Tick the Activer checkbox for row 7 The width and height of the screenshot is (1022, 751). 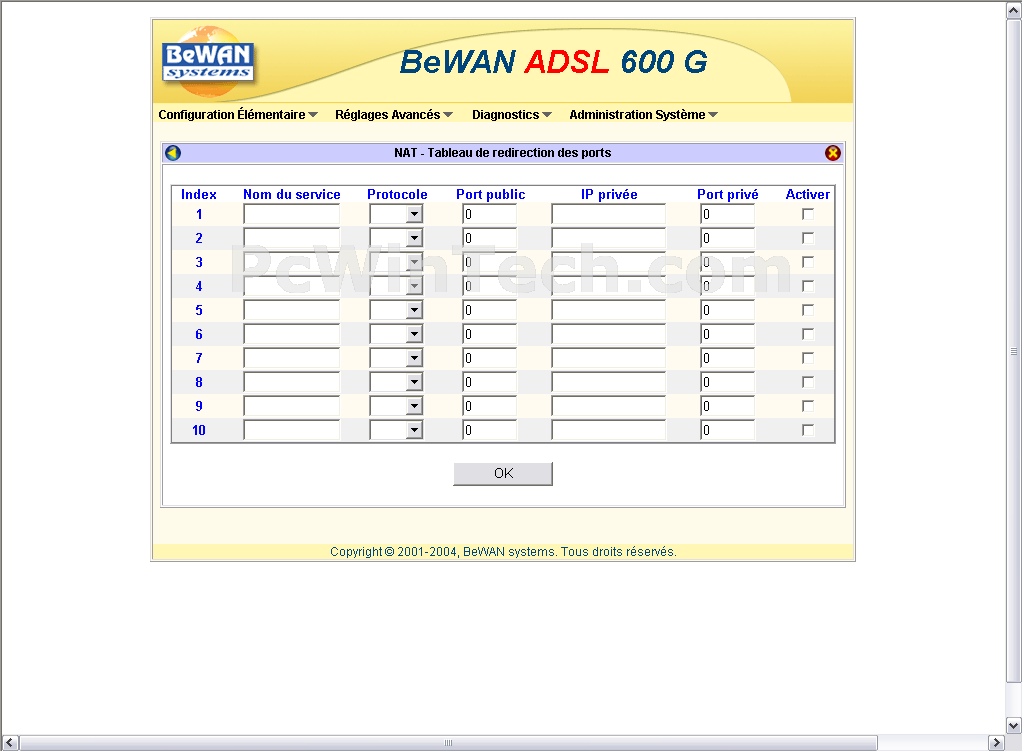808,358
